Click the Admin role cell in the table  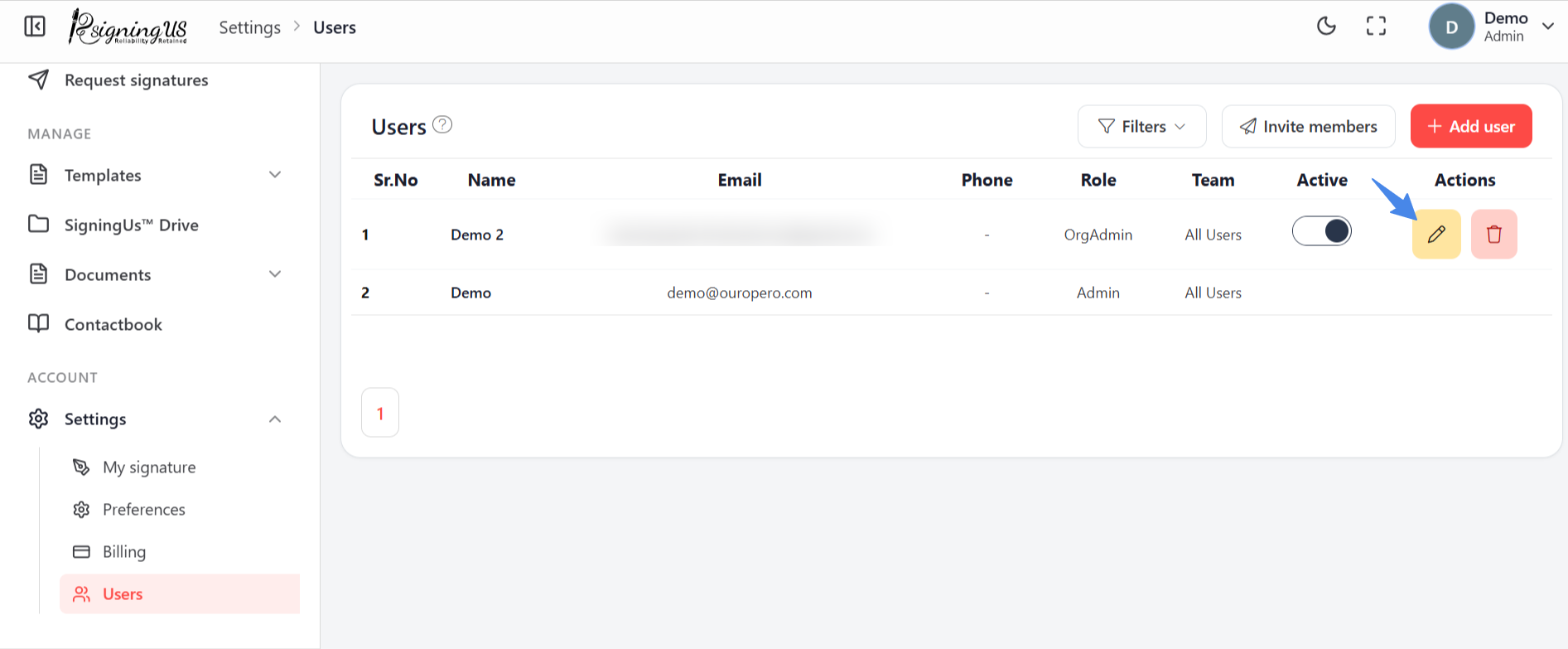tap(1098, 293)
